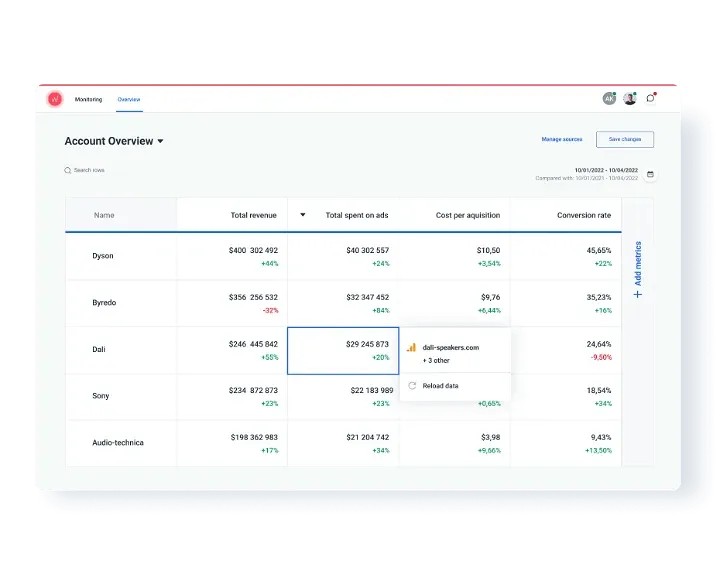Click the + 3 other sources text
The image size is (720, 574).
(x=436, y=360)
